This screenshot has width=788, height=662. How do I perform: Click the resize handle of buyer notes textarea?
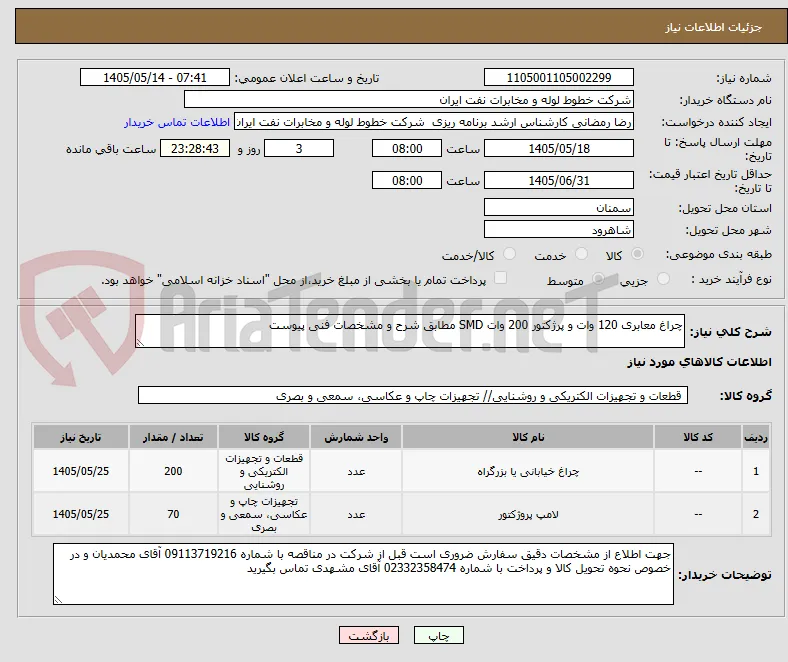58,599
